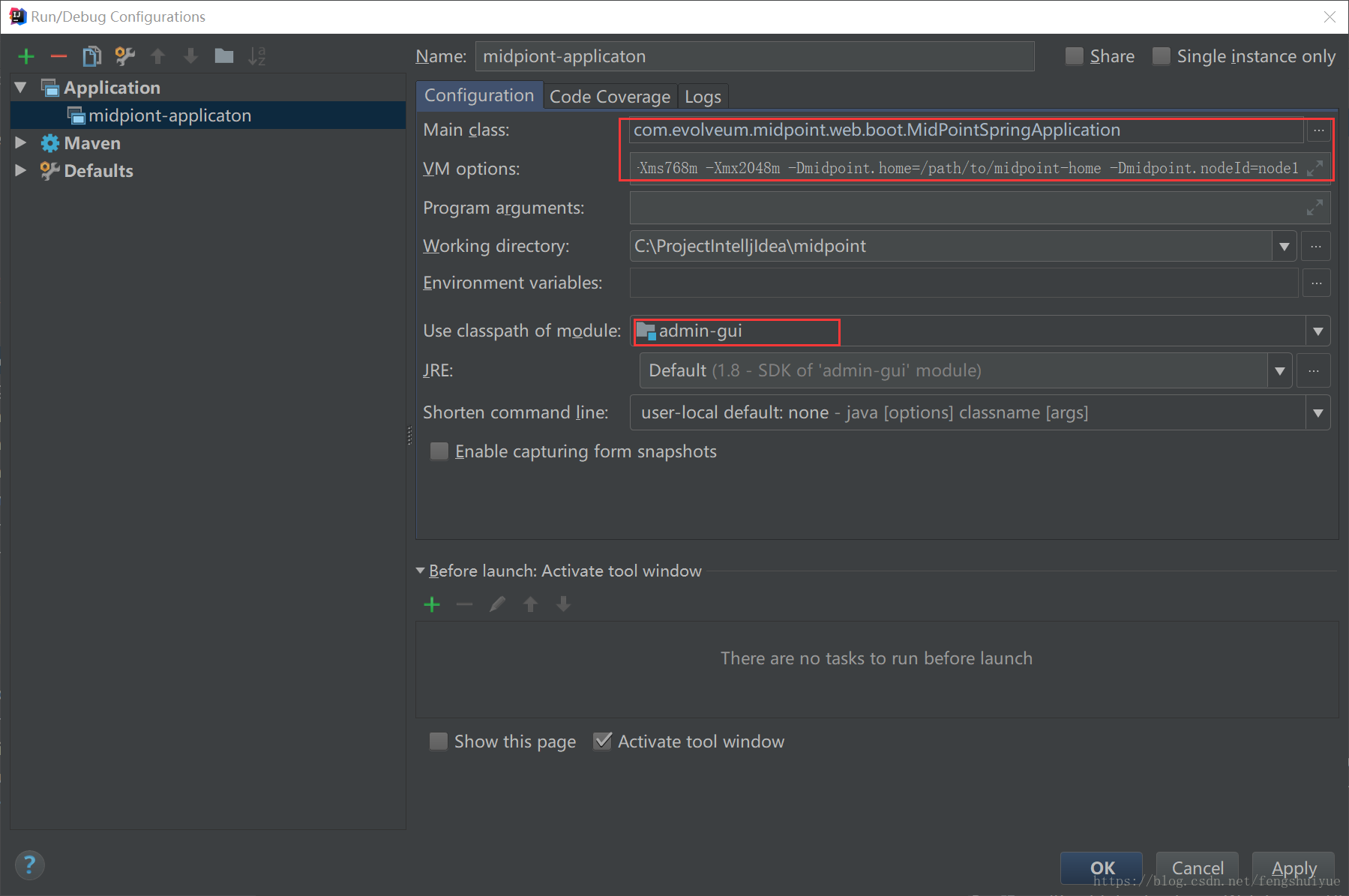Edit the Before launch task
The height and width of the screenshot is (896, 1349).
[x=497, y=604]
